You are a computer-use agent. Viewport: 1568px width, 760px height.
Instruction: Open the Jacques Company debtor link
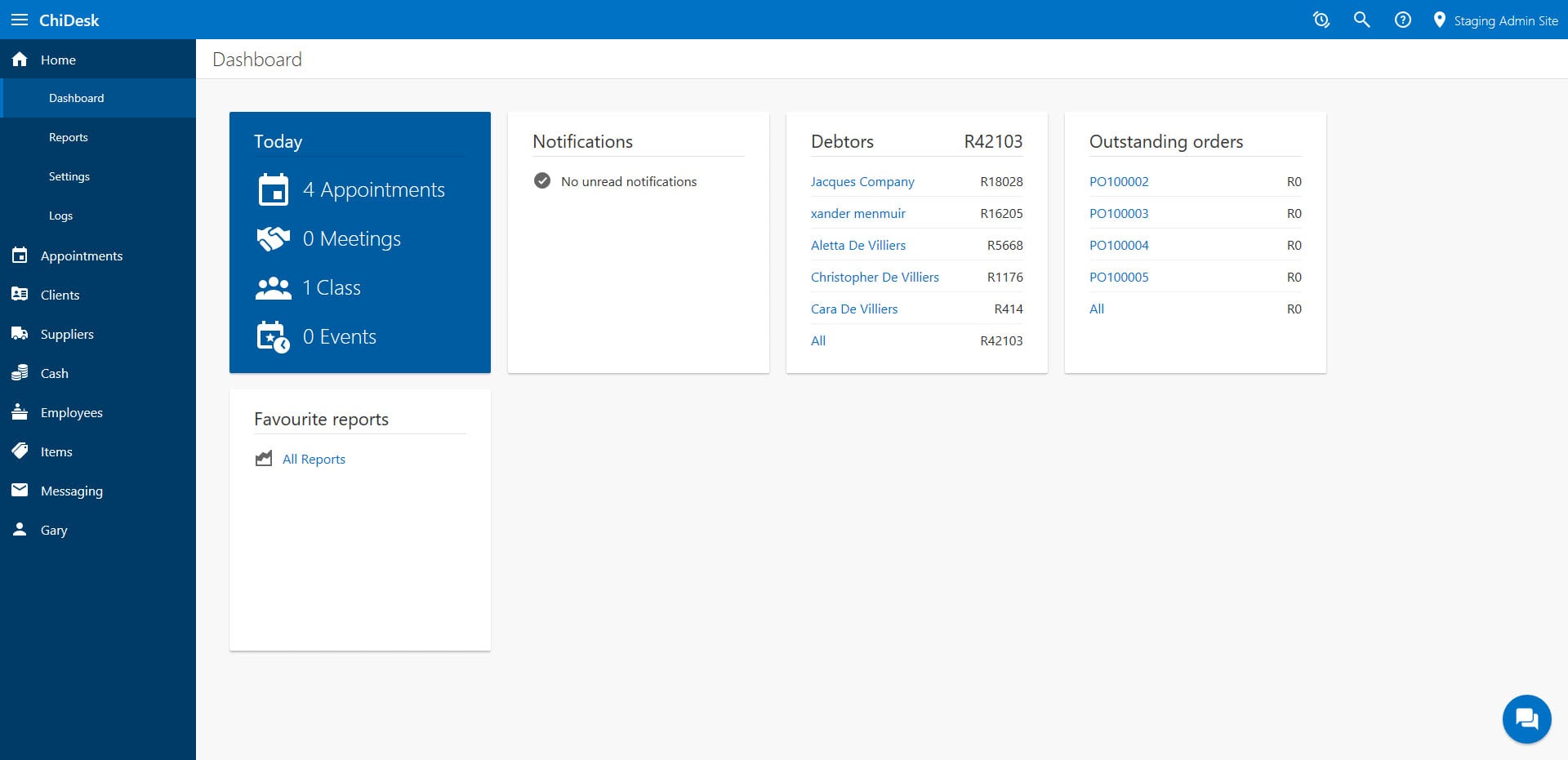tap(862, 181)
